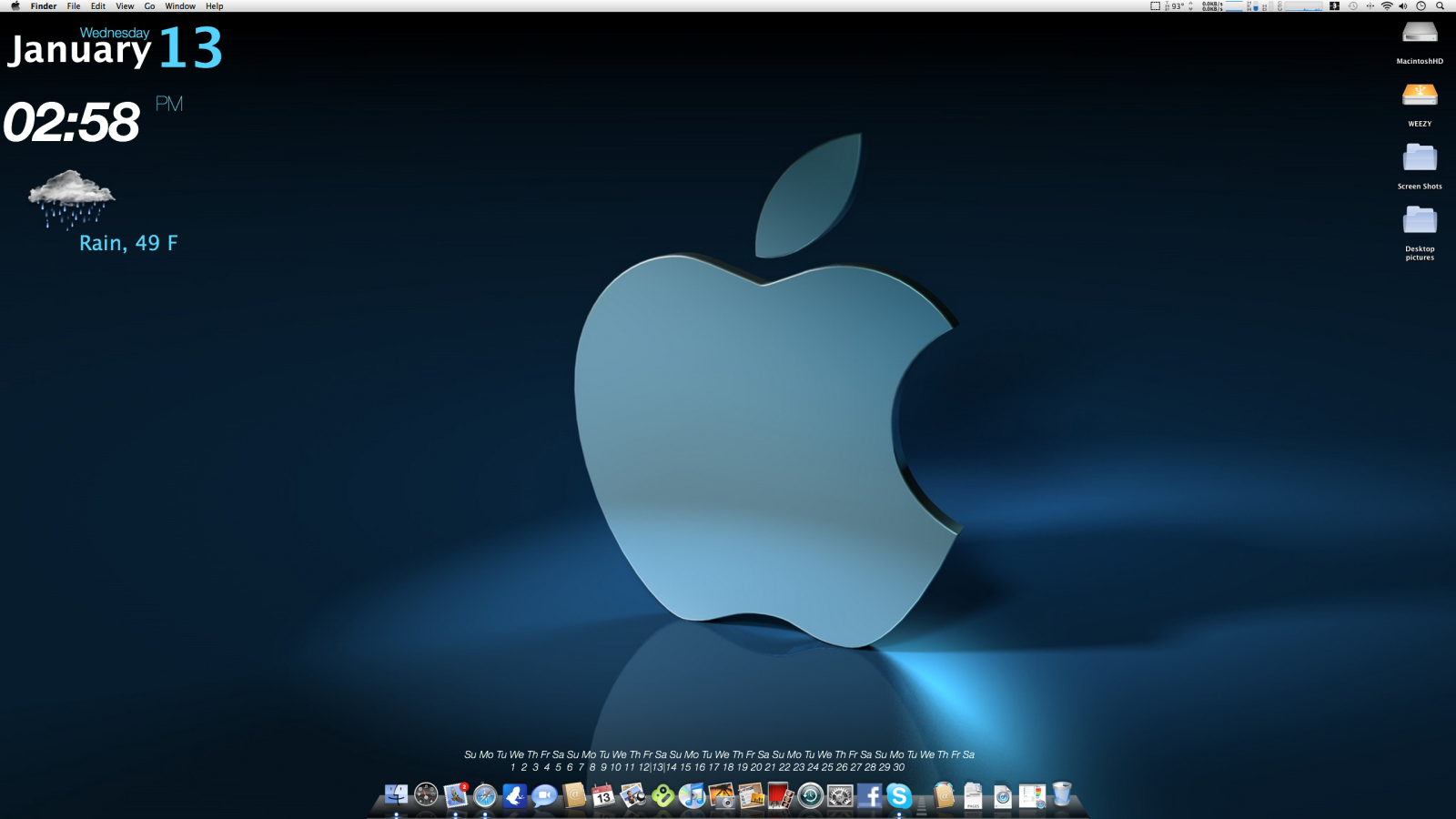The height and width of the screenshot is (819, 1456).
Task: Launch Skype from the Dock
Action: (x=899, y=796)
